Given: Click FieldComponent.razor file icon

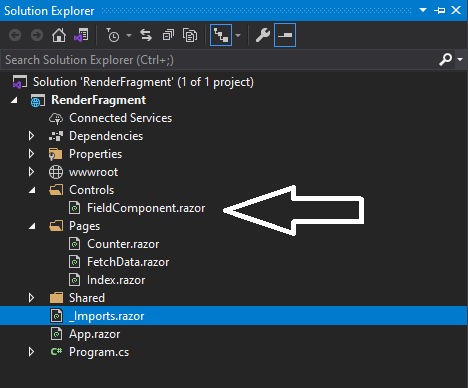Looking at the screenshot, I should coord(74,208).
